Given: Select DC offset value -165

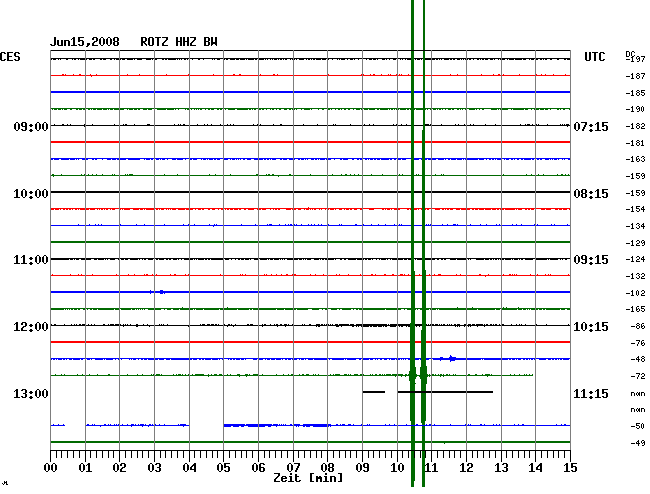Looking at the screenshot, I should click(635, 310).
